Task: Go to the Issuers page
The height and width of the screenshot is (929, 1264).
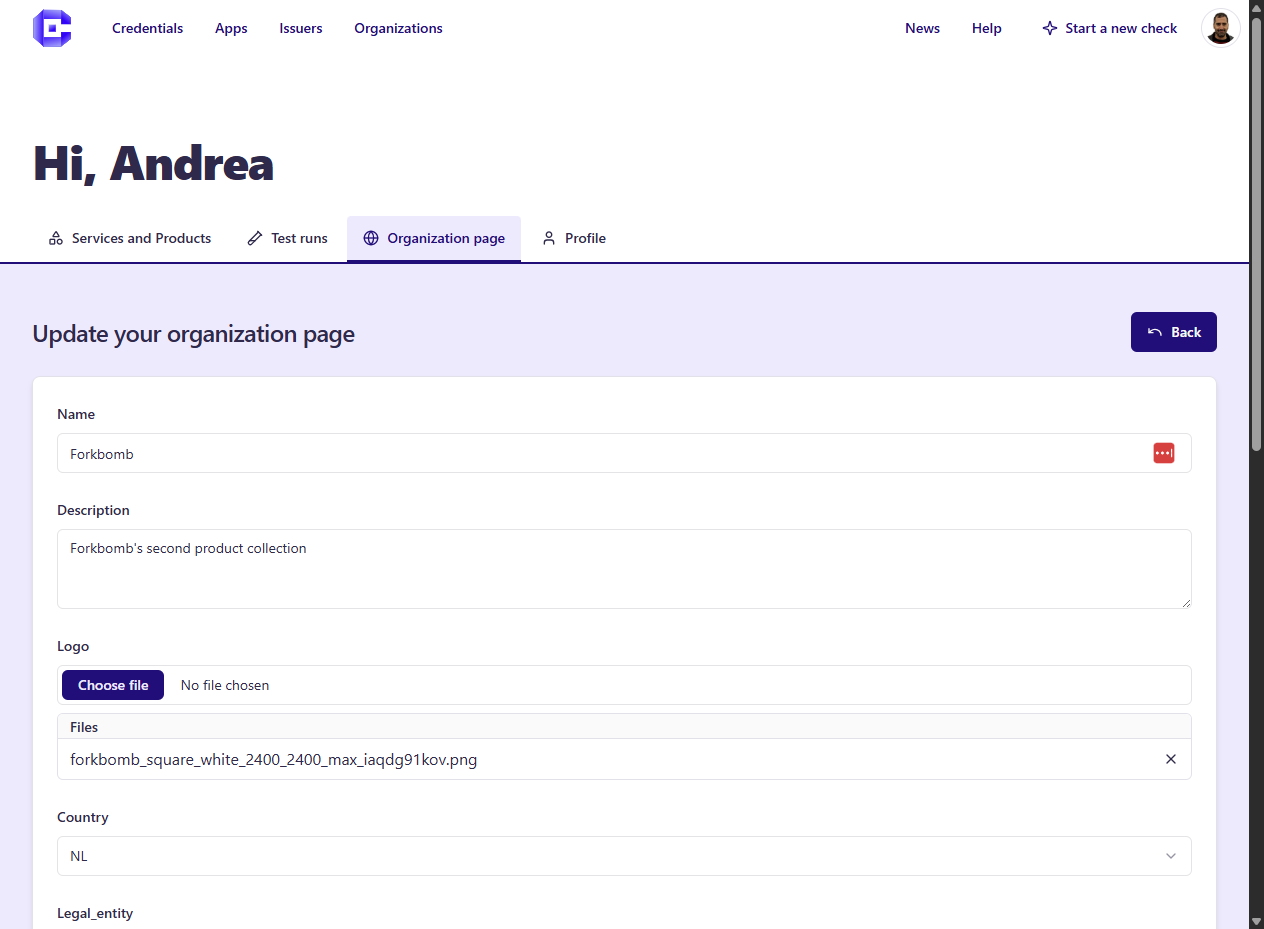Action: tap(301, 28)
